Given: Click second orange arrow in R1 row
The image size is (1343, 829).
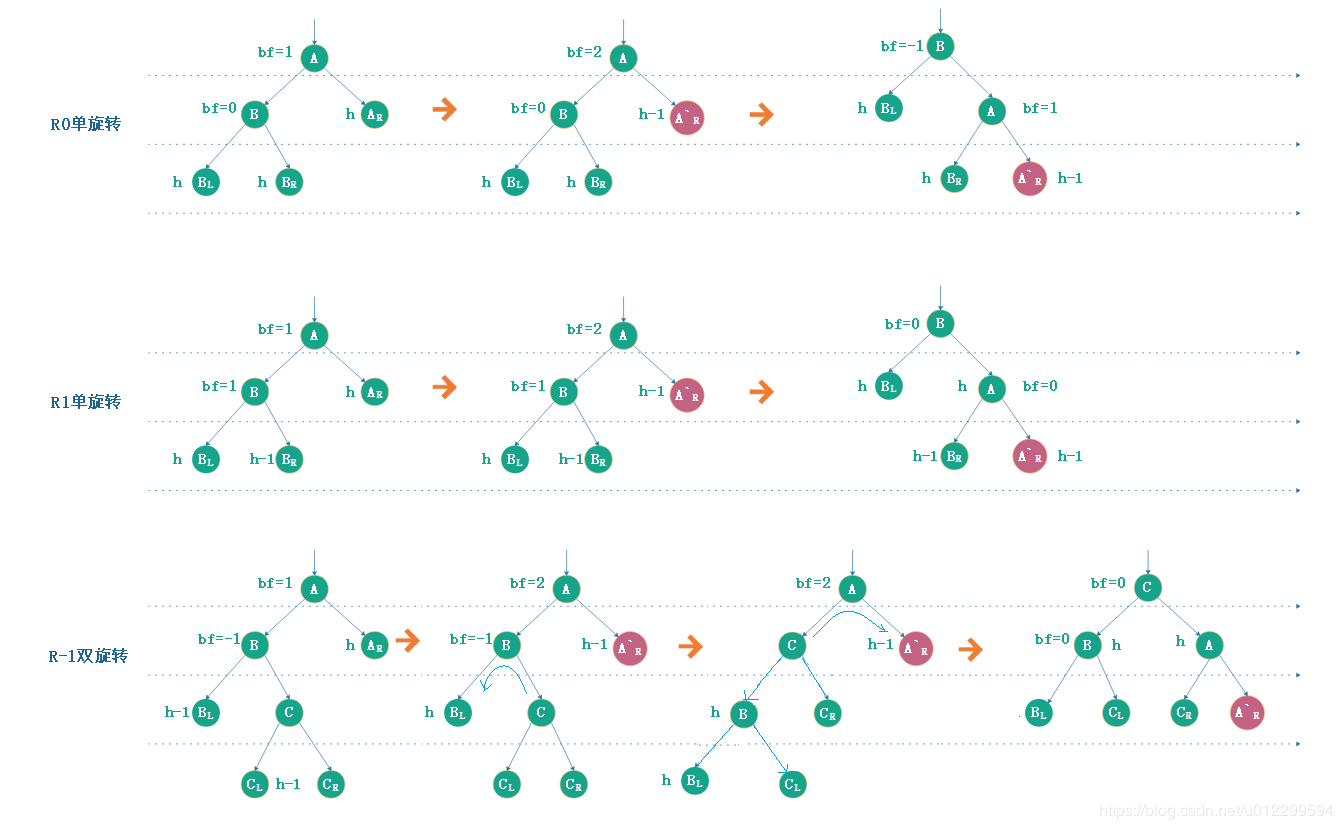Looking at the screenshot, I should (x=762, y=392).
